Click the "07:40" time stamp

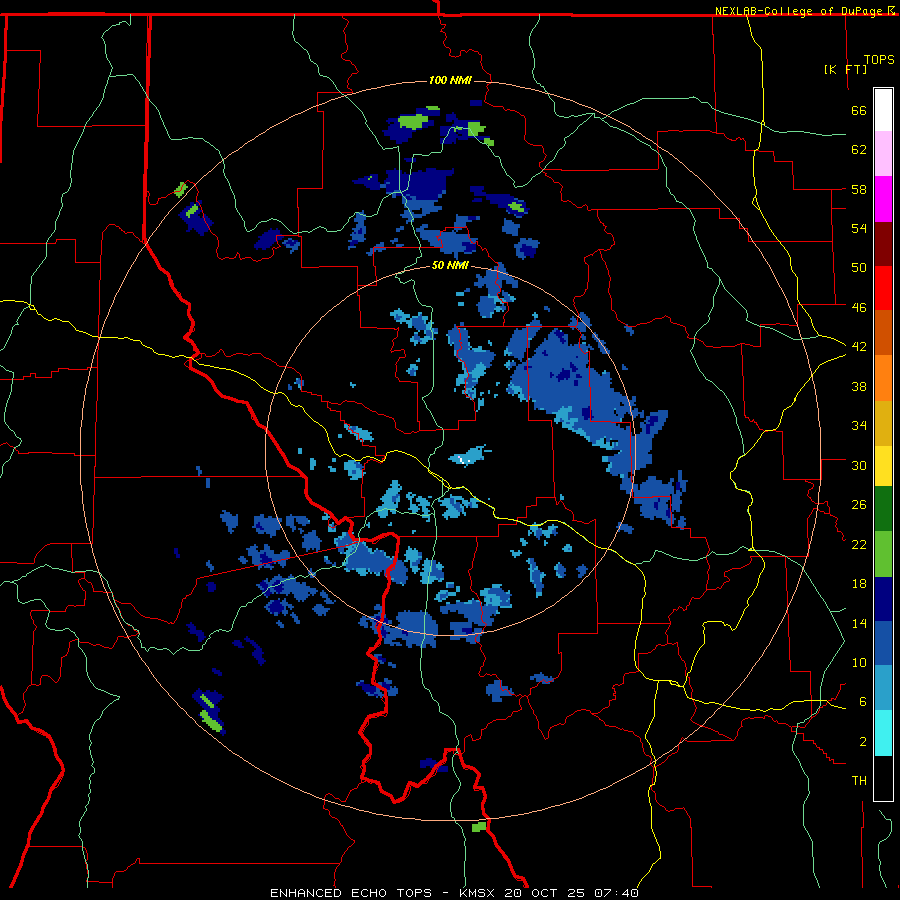(615, 893)
